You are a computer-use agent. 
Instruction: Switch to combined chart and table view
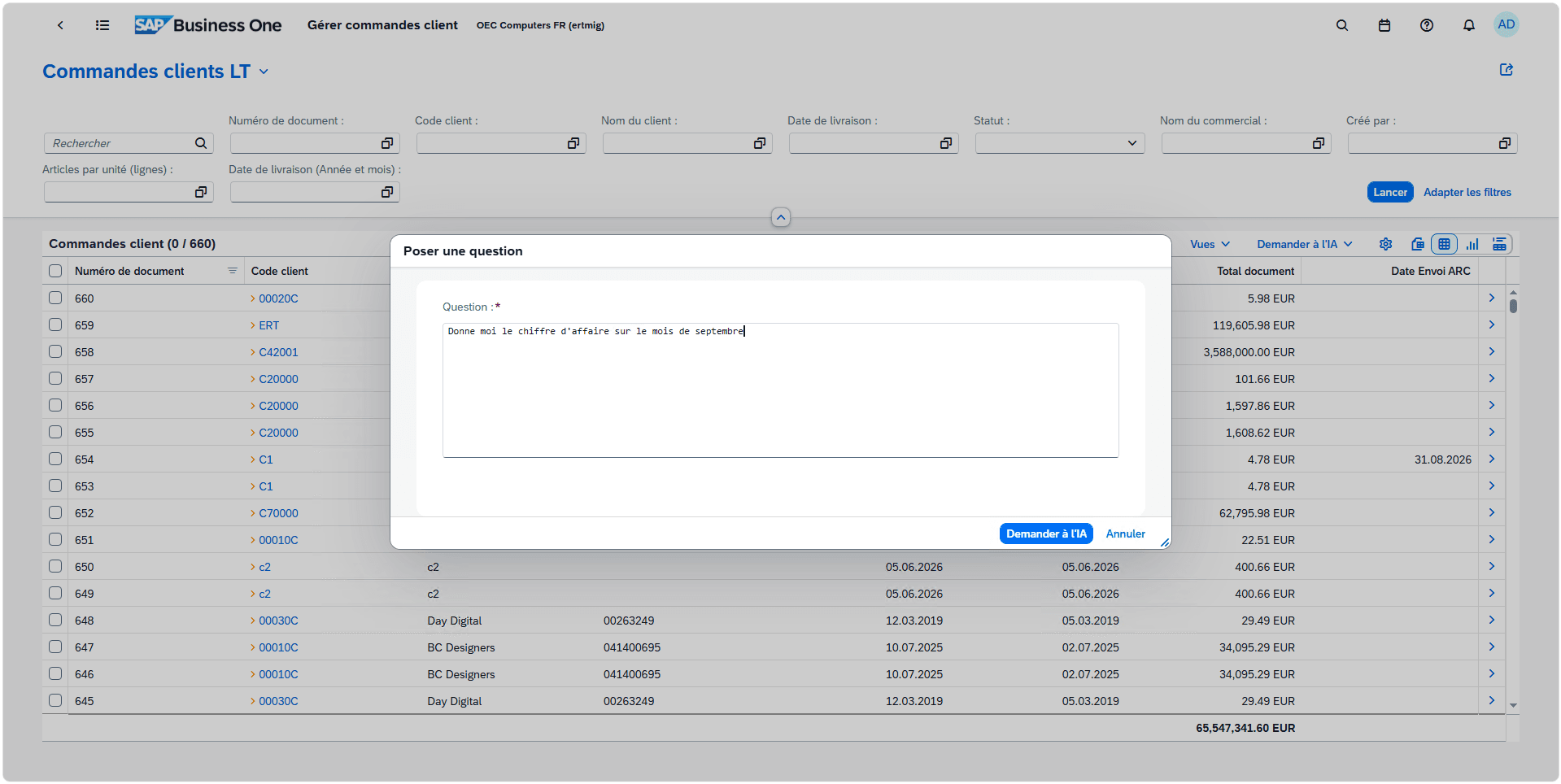1499,244
